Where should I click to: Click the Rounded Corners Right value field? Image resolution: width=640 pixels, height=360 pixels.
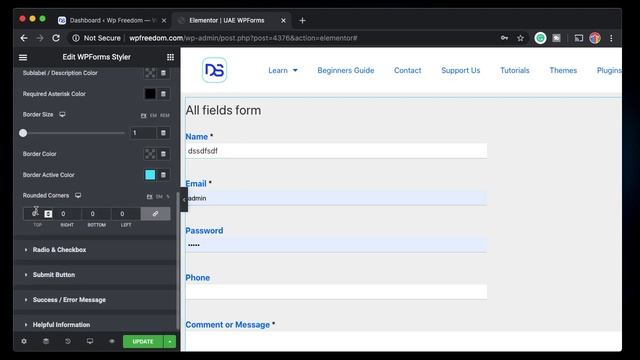pos(67,213)
